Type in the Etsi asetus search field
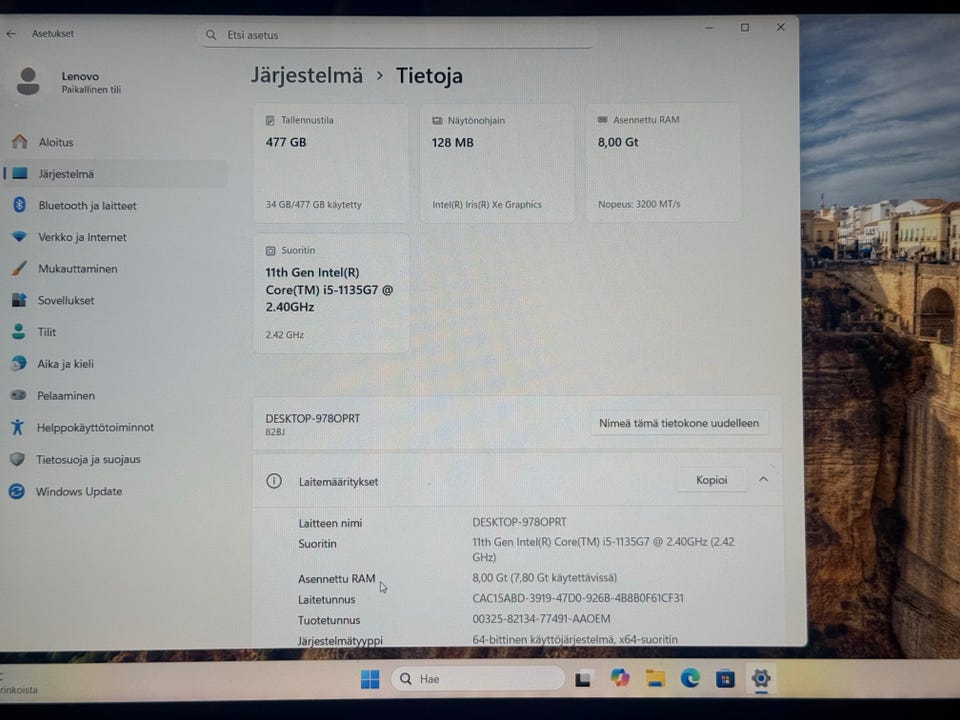The image size is (960, 720). 396,35
